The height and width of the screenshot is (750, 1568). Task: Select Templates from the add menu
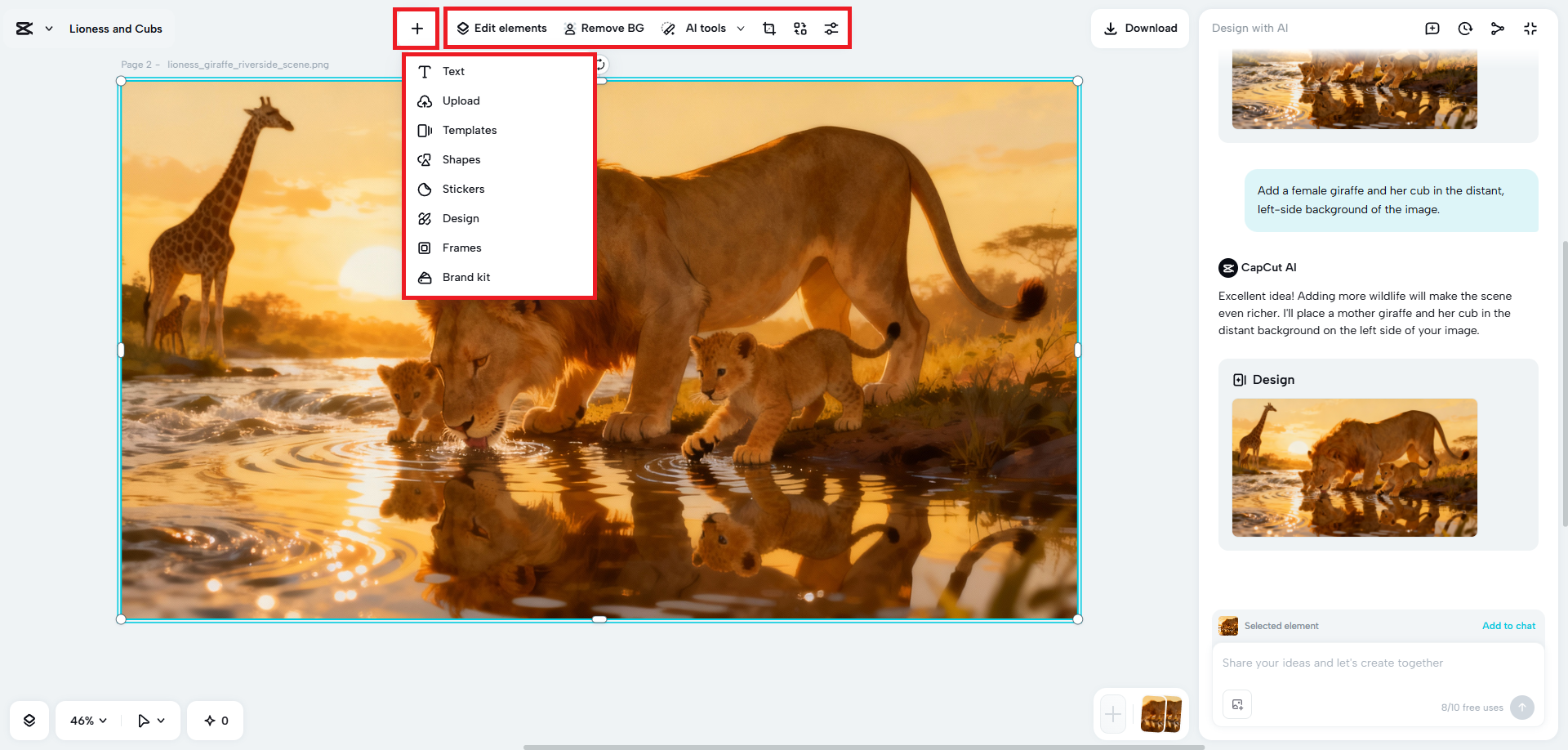pyautogui.click(x=469, y=130)
